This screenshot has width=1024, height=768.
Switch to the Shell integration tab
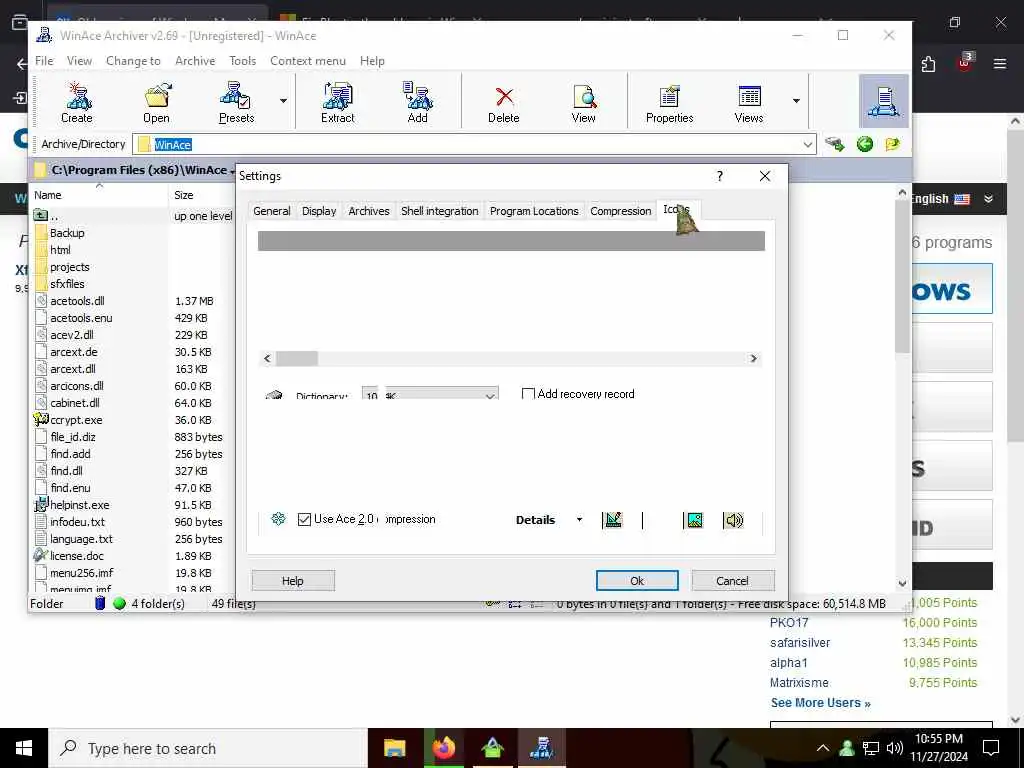(x=440, y=211)
